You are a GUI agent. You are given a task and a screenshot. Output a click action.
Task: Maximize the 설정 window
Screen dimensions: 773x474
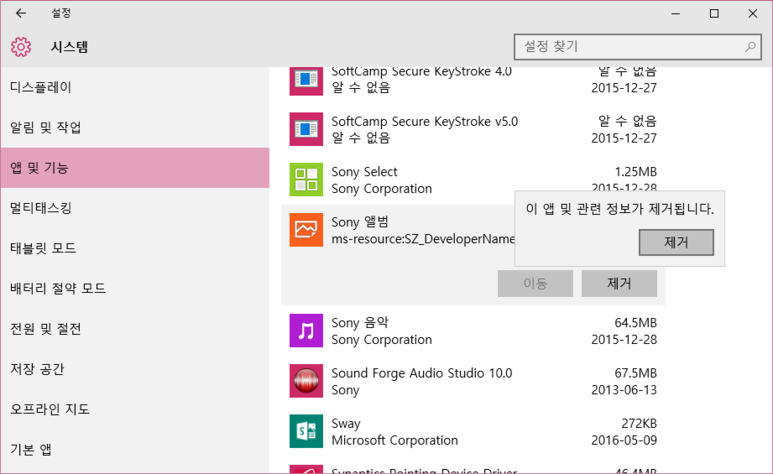click(714, 14)
